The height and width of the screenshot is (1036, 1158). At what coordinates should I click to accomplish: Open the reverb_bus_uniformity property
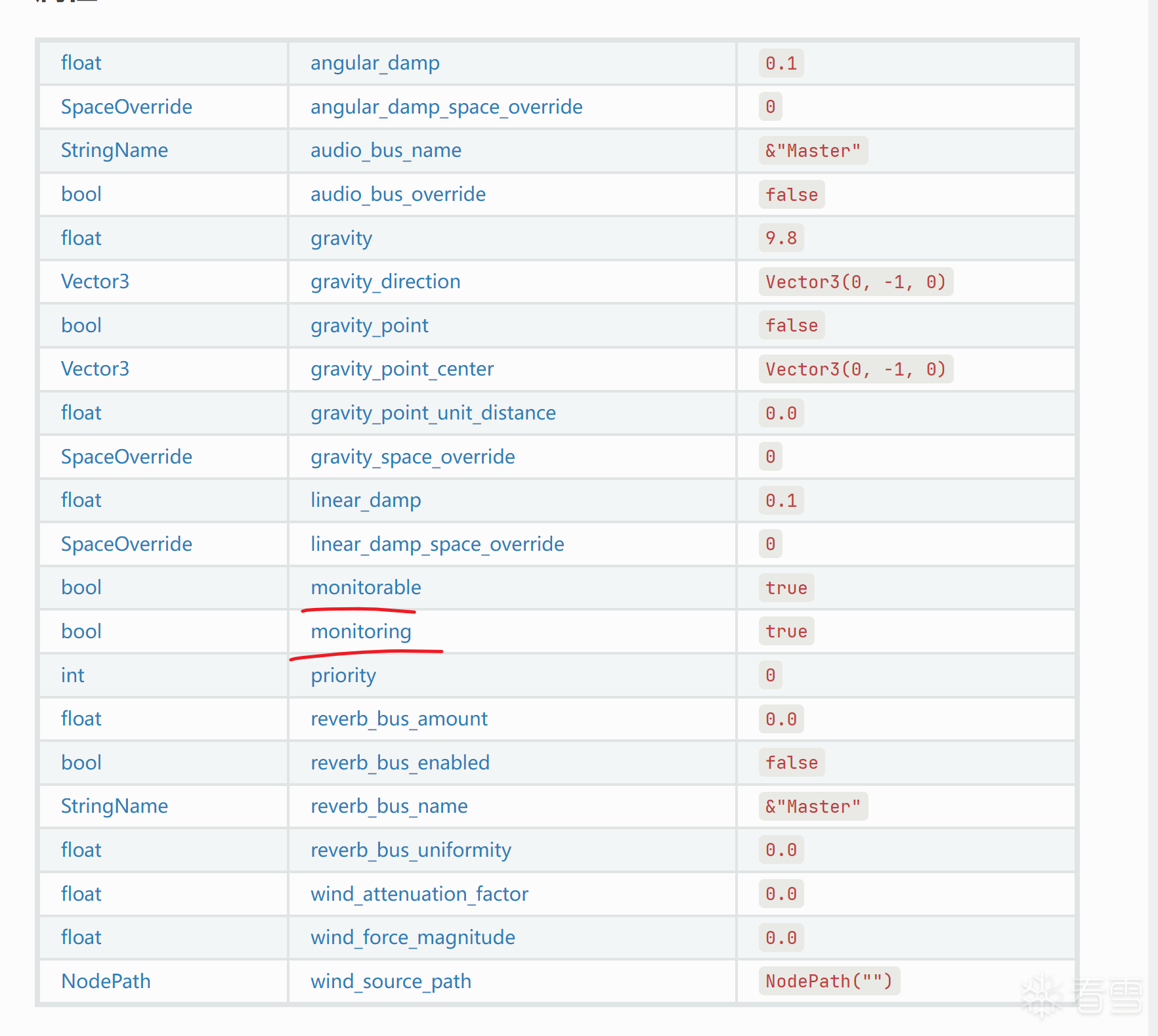pos(410,850)
